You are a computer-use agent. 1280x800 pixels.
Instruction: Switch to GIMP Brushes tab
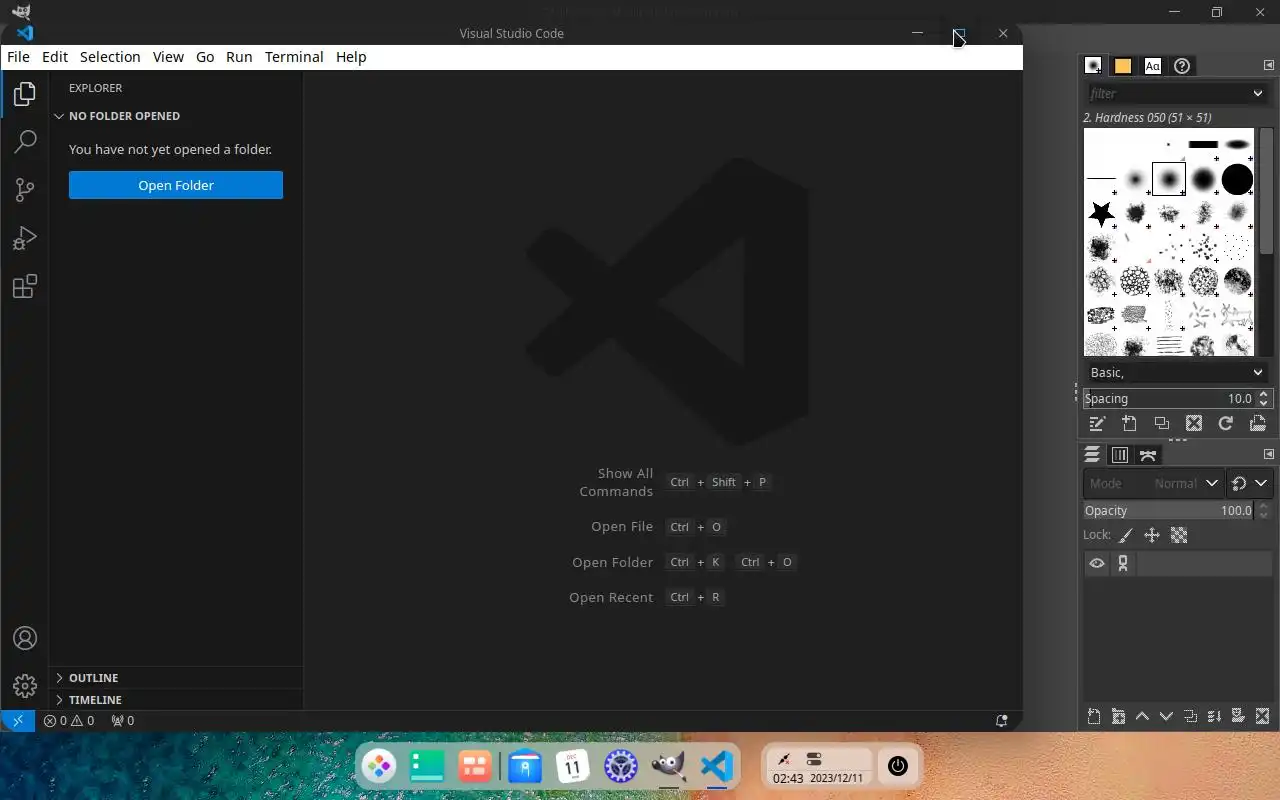[1094, 66]
